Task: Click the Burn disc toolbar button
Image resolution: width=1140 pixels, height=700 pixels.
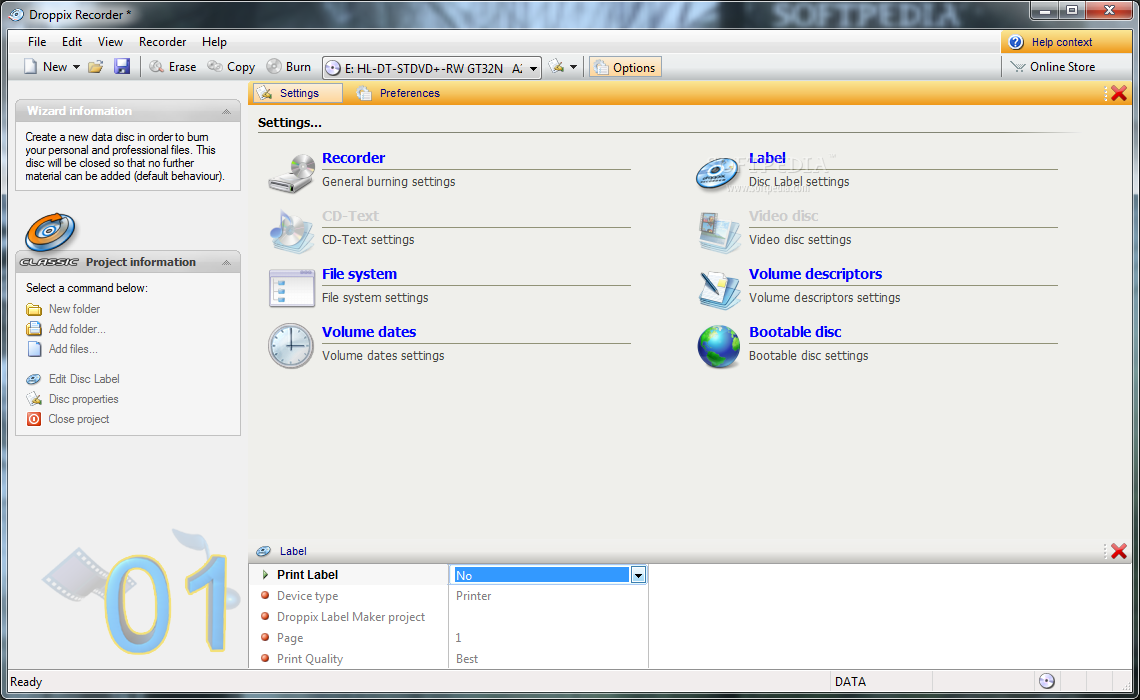Action: click(289, 67)
